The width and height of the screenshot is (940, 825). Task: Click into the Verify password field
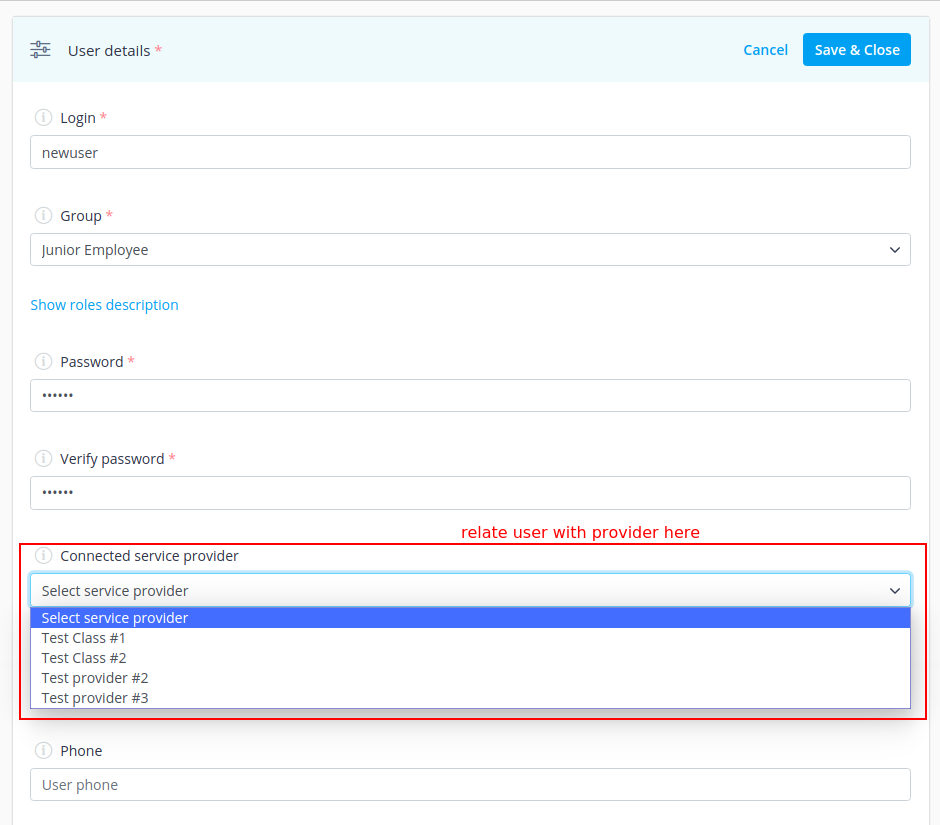[470, 493]
